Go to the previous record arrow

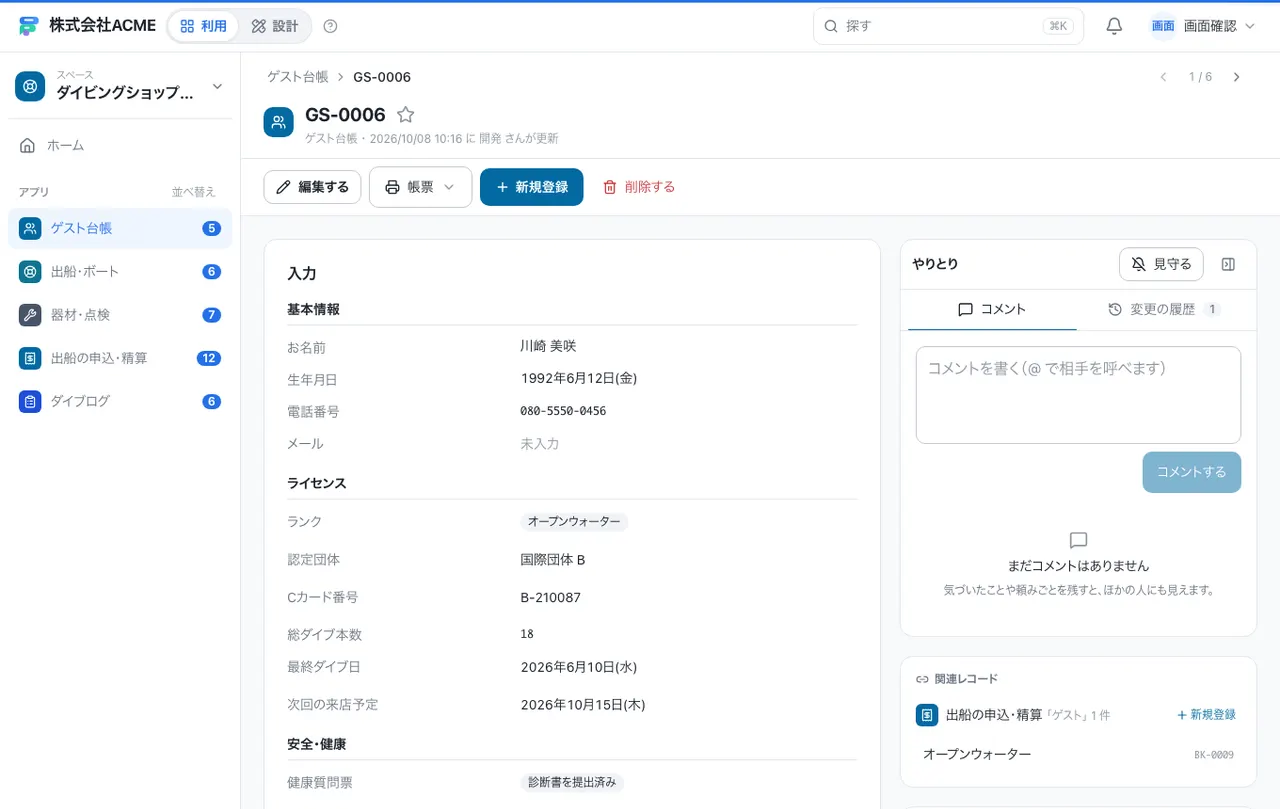(x=1163, y=77)
